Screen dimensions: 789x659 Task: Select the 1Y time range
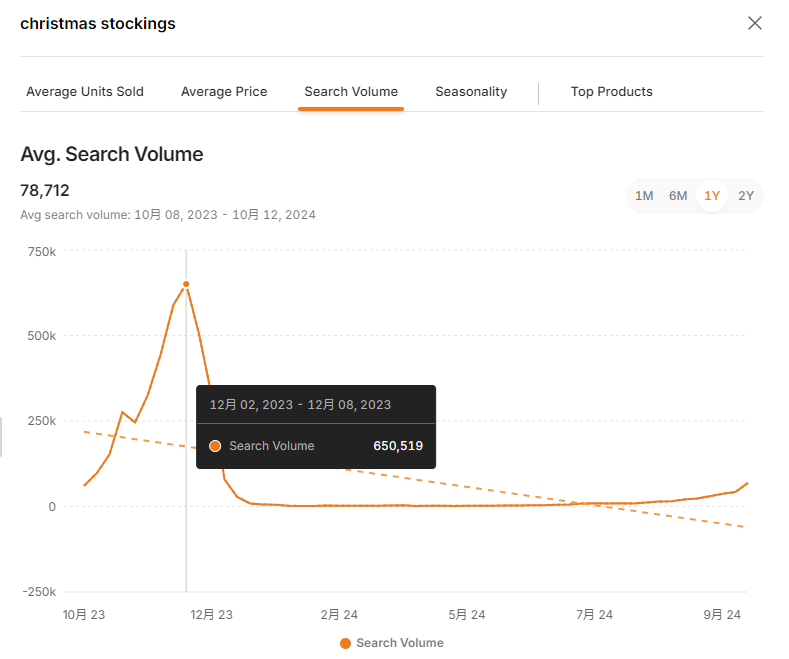[712, 196]
